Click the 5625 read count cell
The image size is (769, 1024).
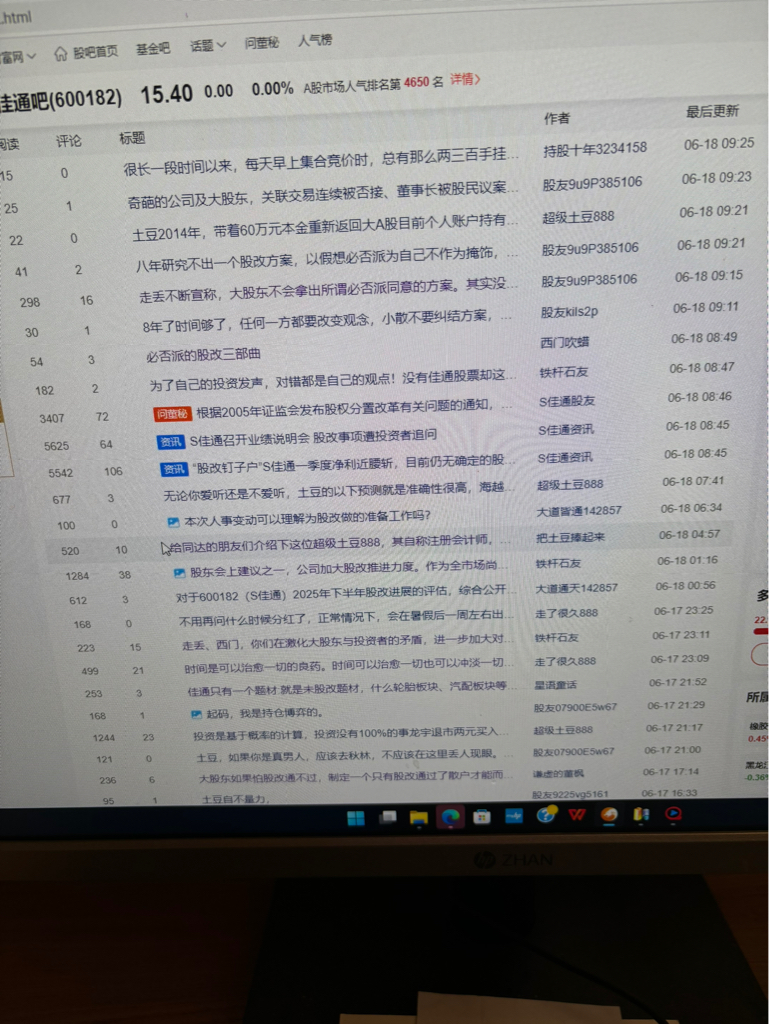tap(56, 447)
